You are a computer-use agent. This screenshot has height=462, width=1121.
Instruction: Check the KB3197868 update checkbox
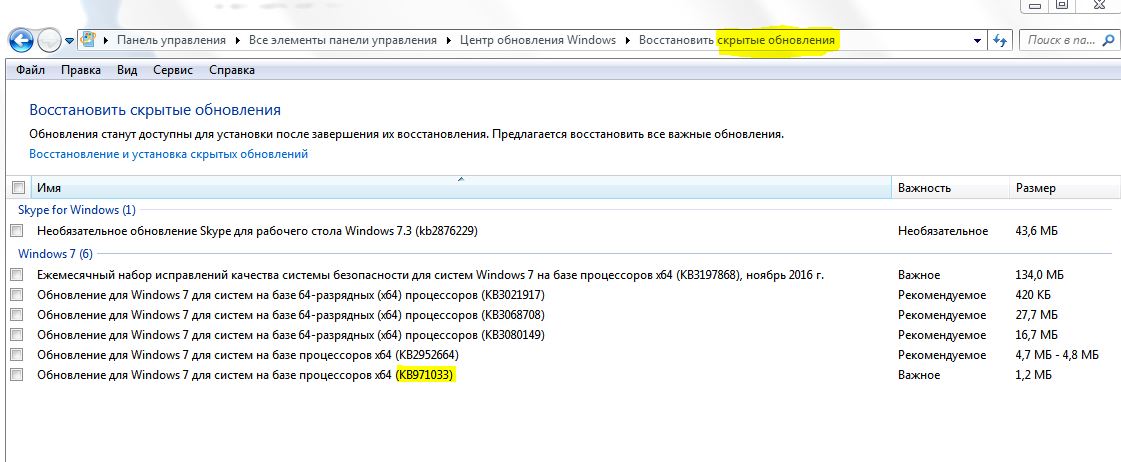pos(17,275)
